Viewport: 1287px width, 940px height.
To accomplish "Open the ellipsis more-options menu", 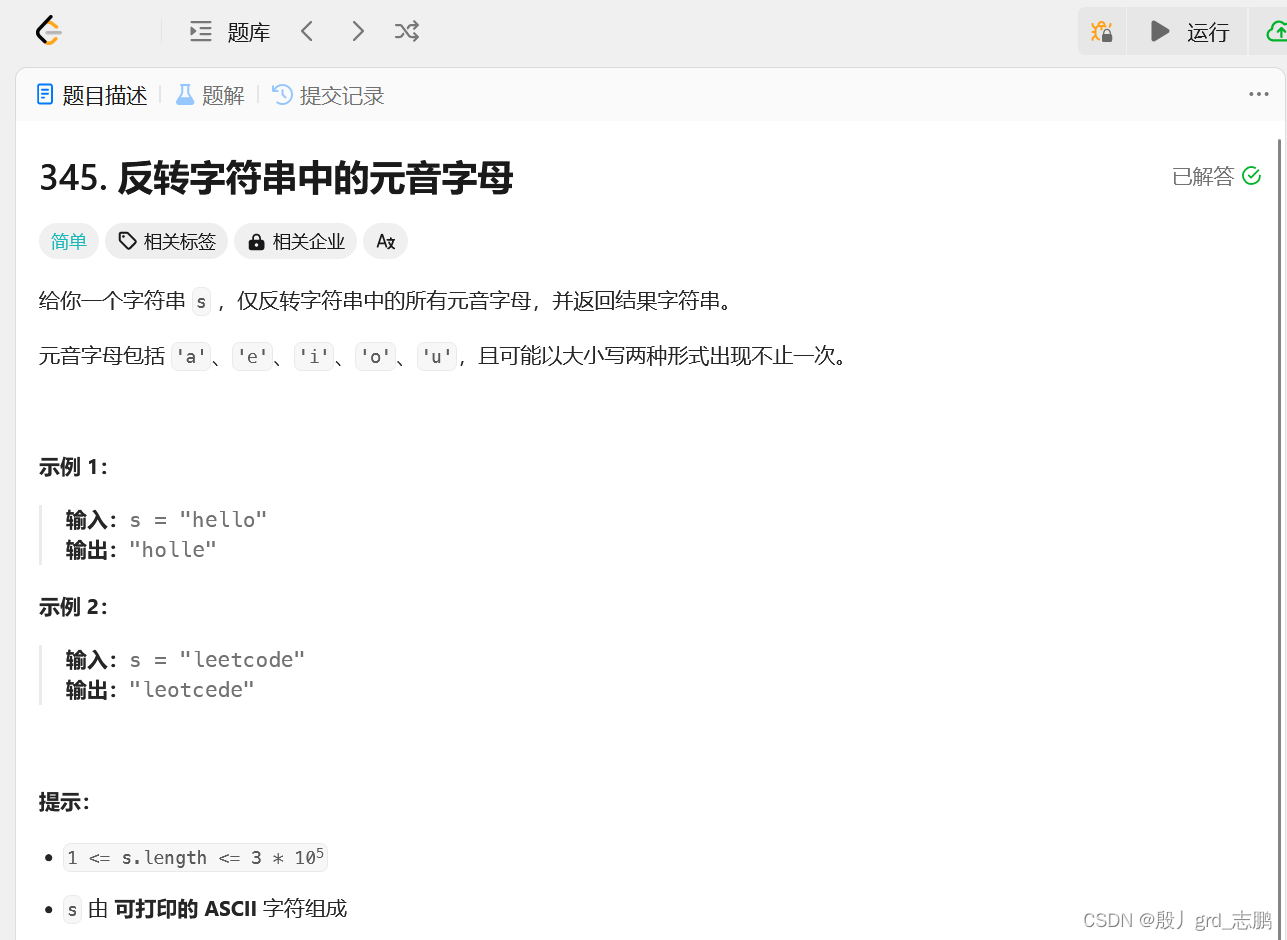I will (1258, 94).
